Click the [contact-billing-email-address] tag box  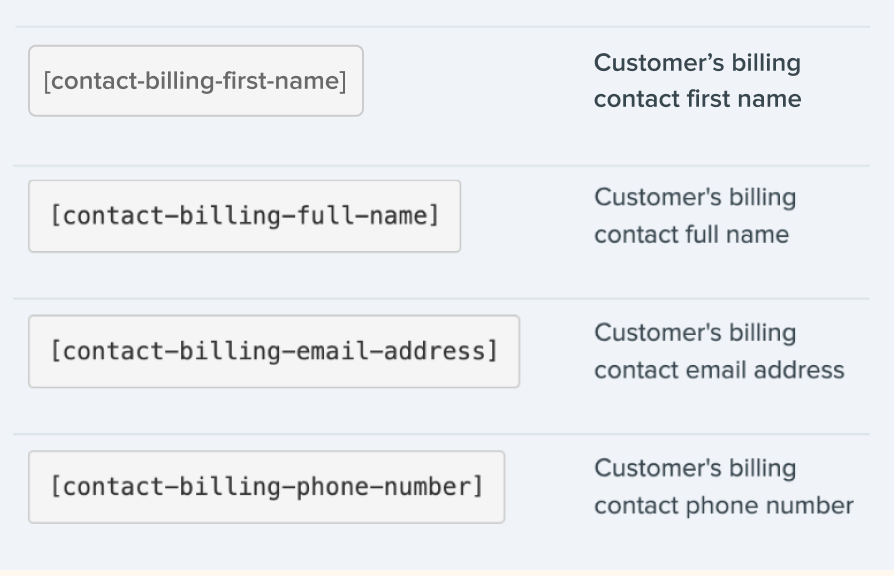(x=274, y=351)
